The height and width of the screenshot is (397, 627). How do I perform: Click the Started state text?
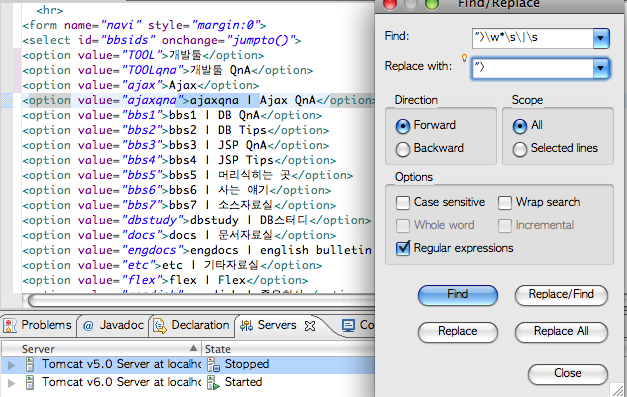[x=244, y=382]
